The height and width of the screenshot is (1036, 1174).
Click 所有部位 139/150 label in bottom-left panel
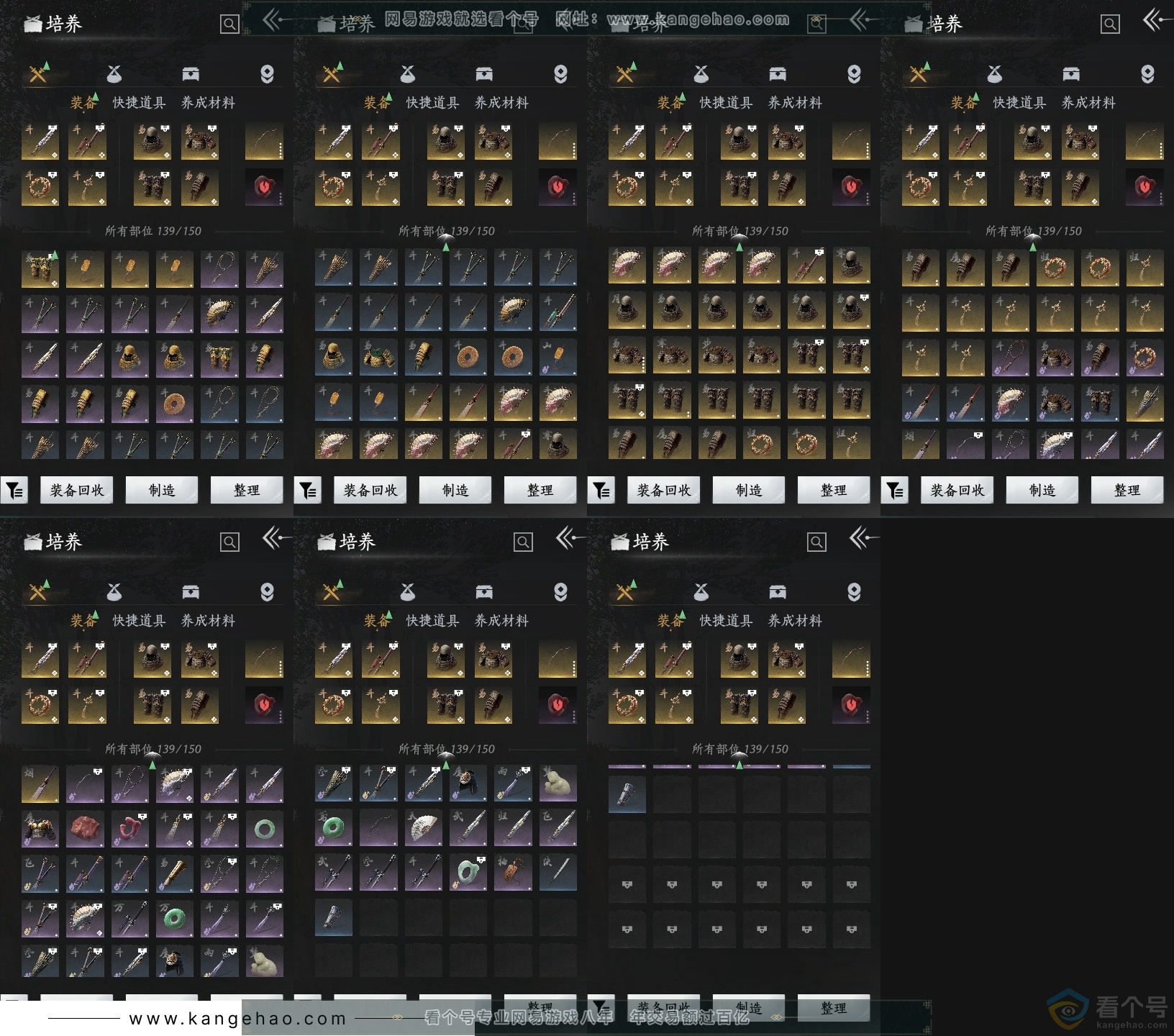coord(153,749)
